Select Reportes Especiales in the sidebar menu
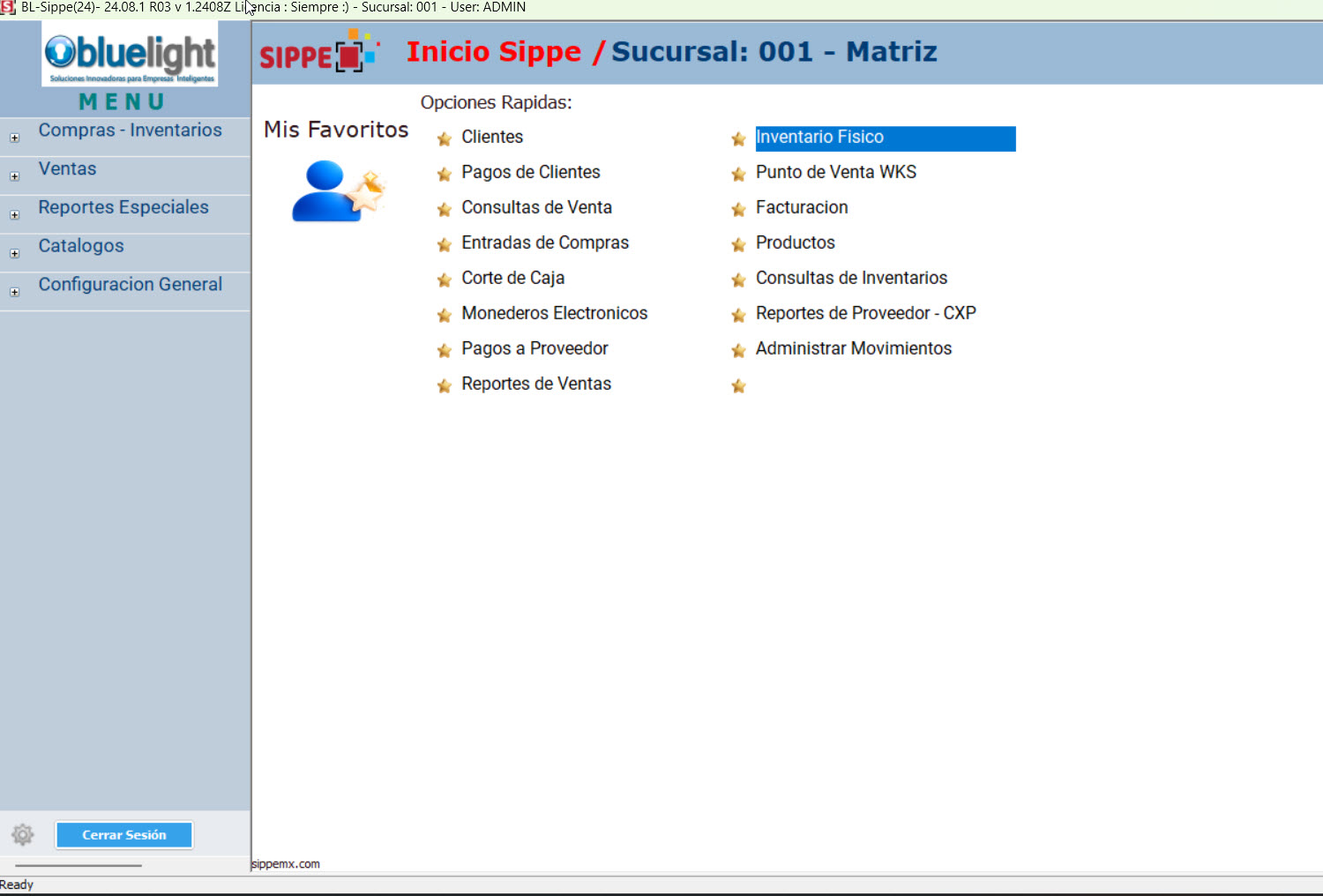 (x=123, y=207)
